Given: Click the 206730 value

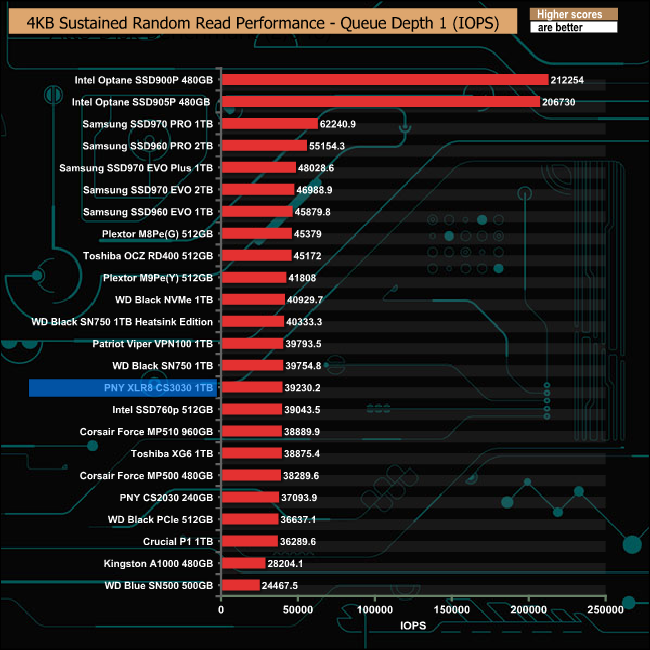Looking at the screenshot, I should click(x=559, y=102).
